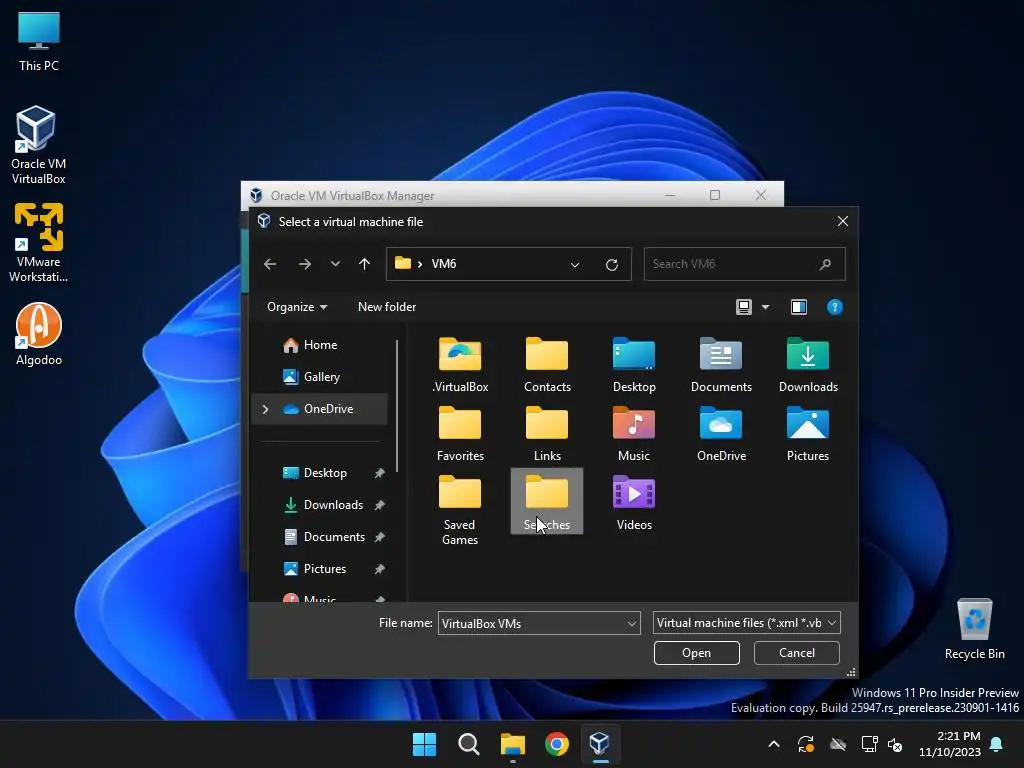Image resolution: width=1024 pixels, height=768 pixels.
Task: Refresh the VM6 folder view
Action: coord(611,264)
